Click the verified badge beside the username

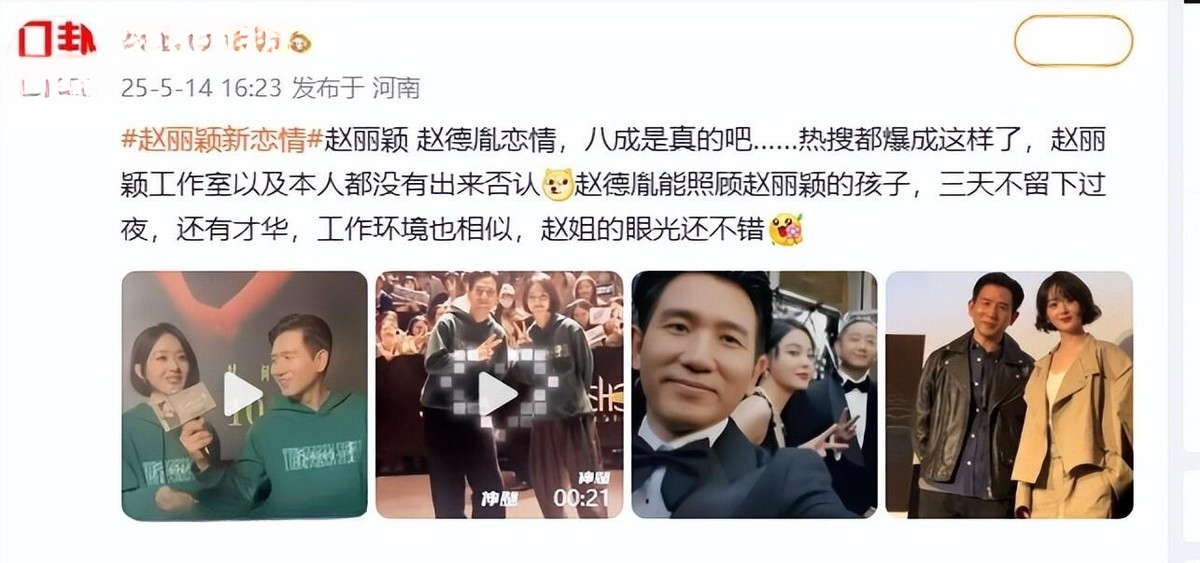pyautogui.click(x=300, y=43)
